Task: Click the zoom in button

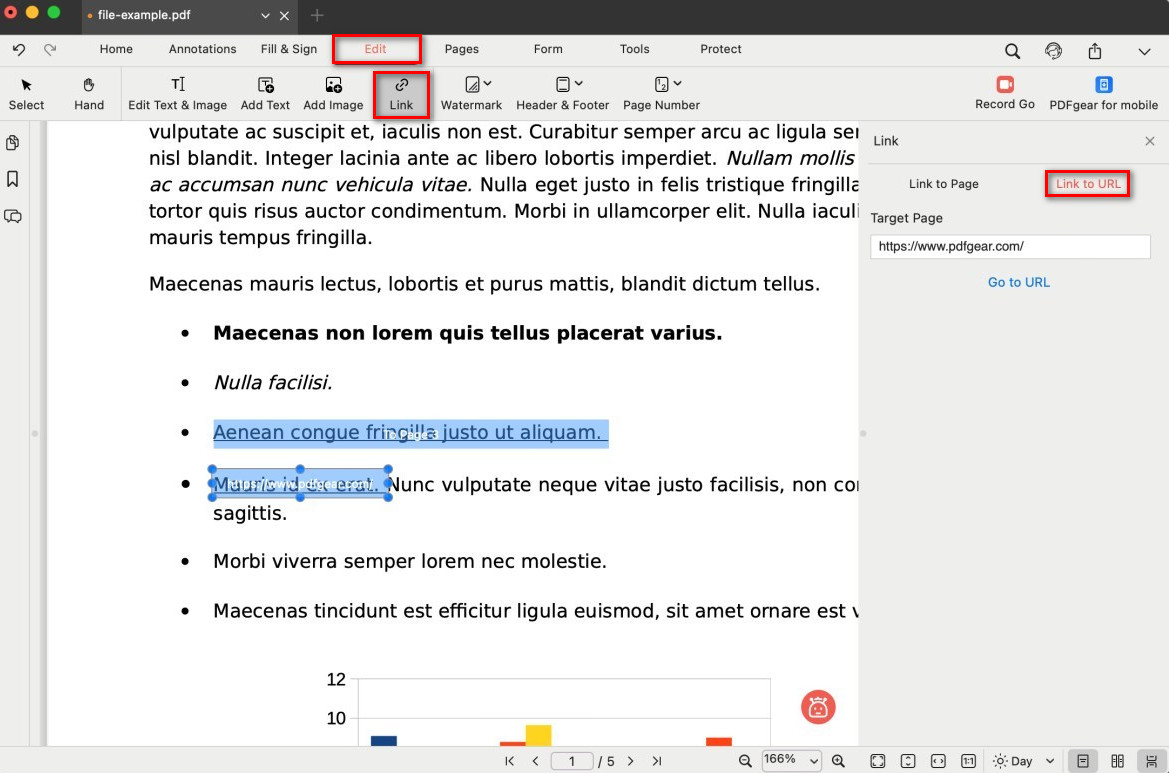Action: (x=838, y=761)
